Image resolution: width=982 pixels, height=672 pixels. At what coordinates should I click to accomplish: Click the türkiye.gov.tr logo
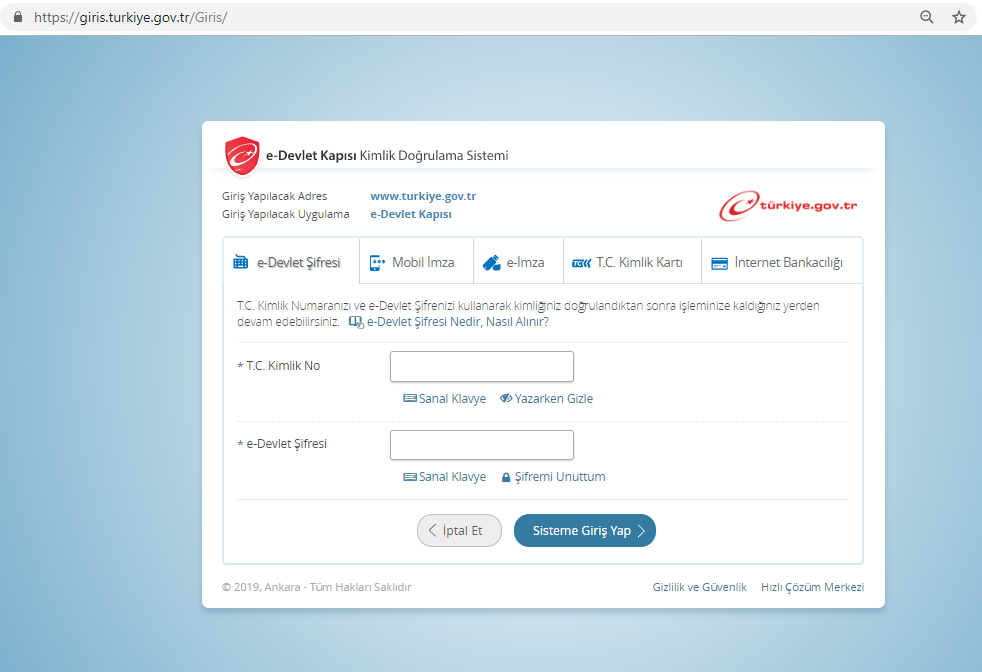[x=788, y=205]
